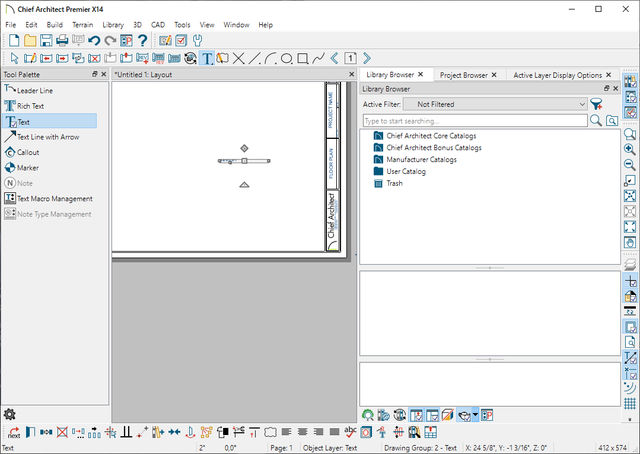Open the Terrain menu
The image size is (640, 454).
click(82, 24)
